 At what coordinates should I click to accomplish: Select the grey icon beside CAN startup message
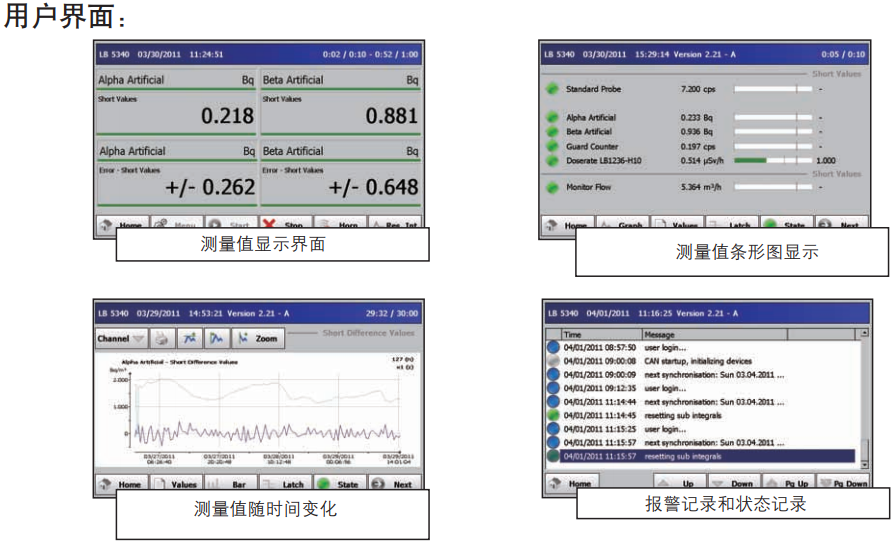(x=552, y=361)
